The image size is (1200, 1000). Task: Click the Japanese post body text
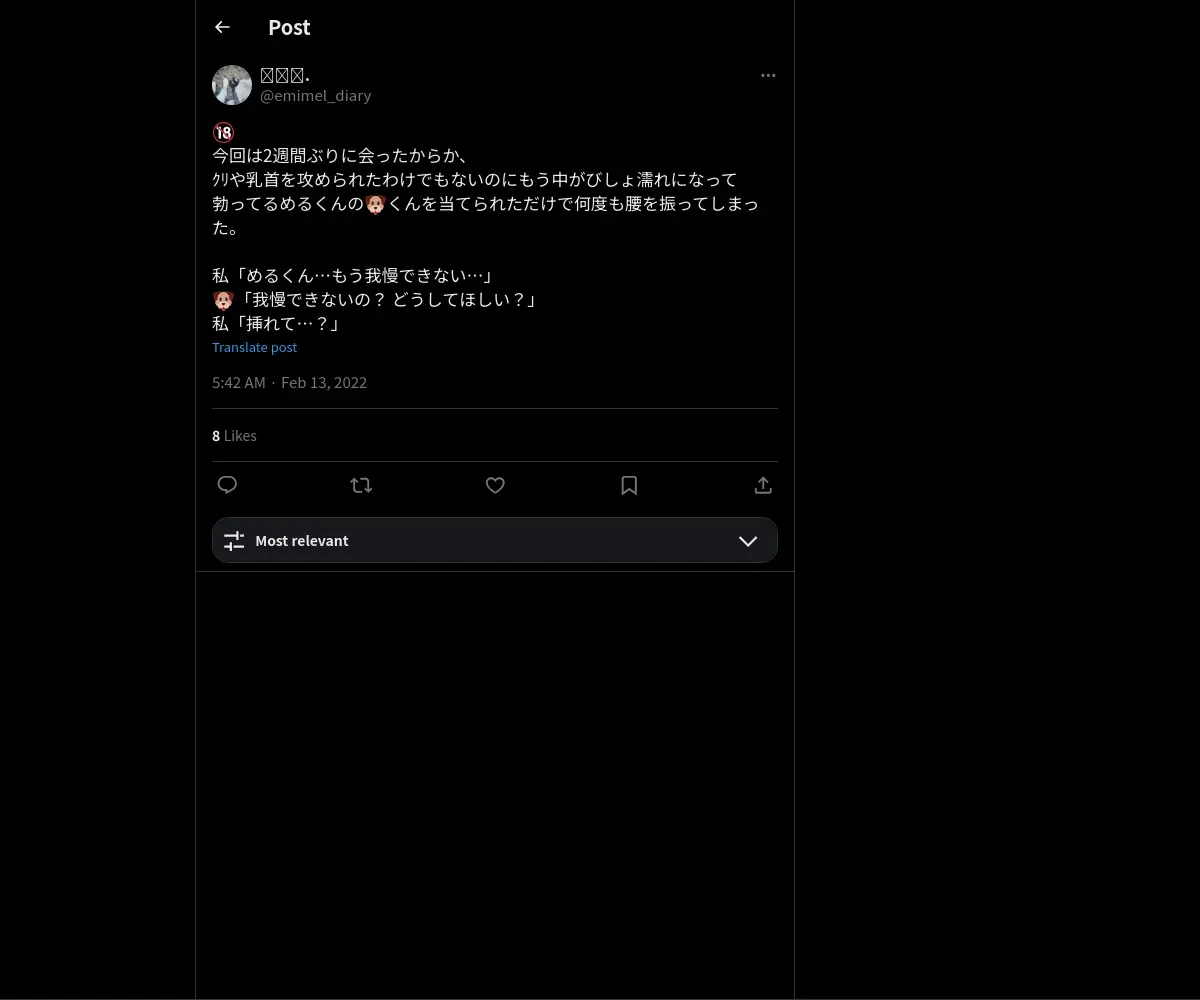tap(486, 228)
